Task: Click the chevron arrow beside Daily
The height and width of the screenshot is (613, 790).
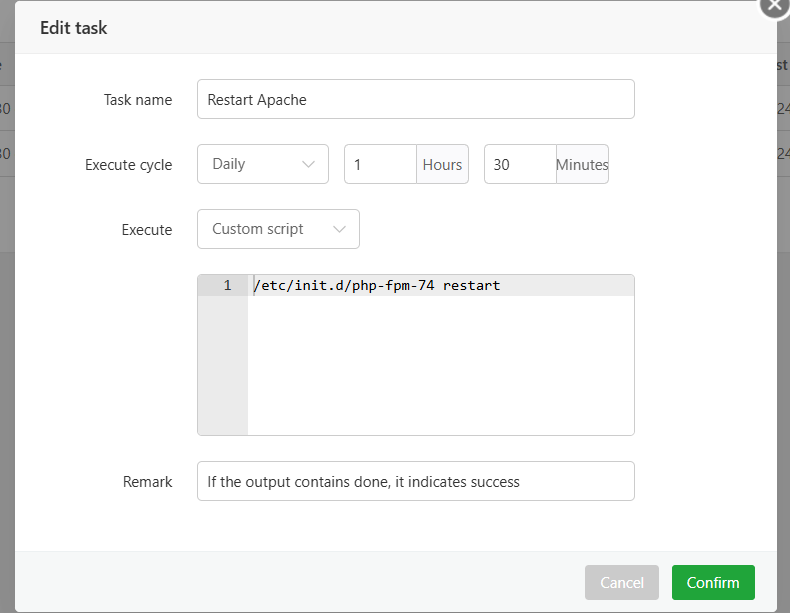Action: 308,165
